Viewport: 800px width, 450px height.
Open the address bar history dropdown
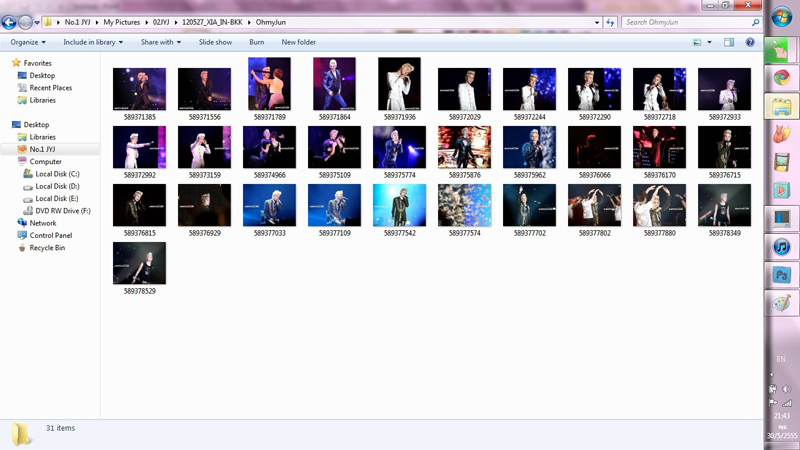(597, 22)
